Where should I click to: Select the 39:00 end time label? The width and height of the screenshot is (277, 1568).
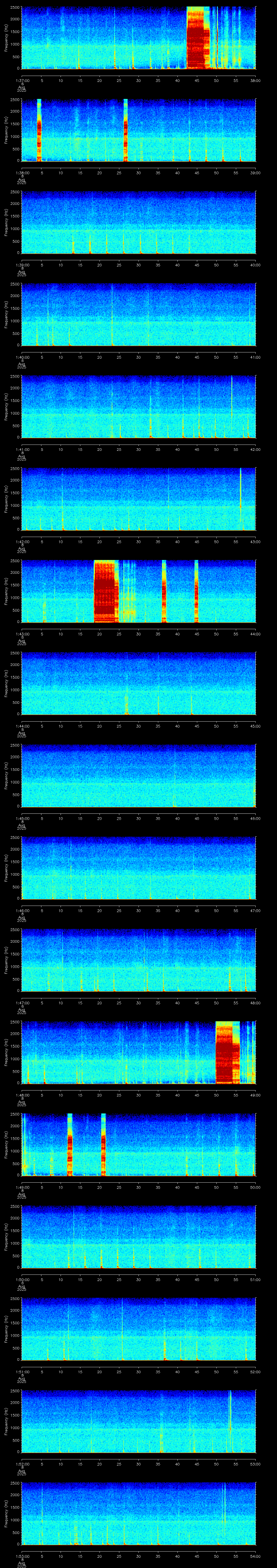pos(255,173)
